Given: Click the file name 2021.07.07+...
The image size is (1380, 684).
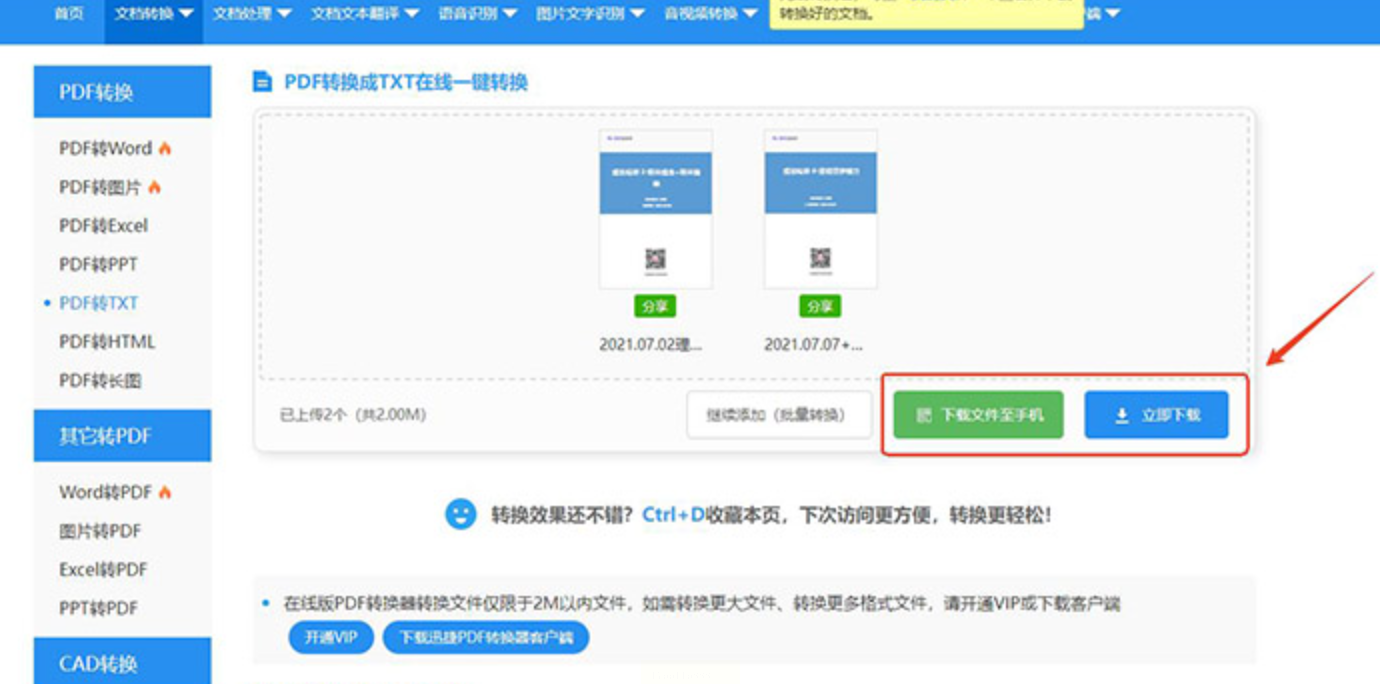Looking at the screenshot, I should click(x=814, y=345).
